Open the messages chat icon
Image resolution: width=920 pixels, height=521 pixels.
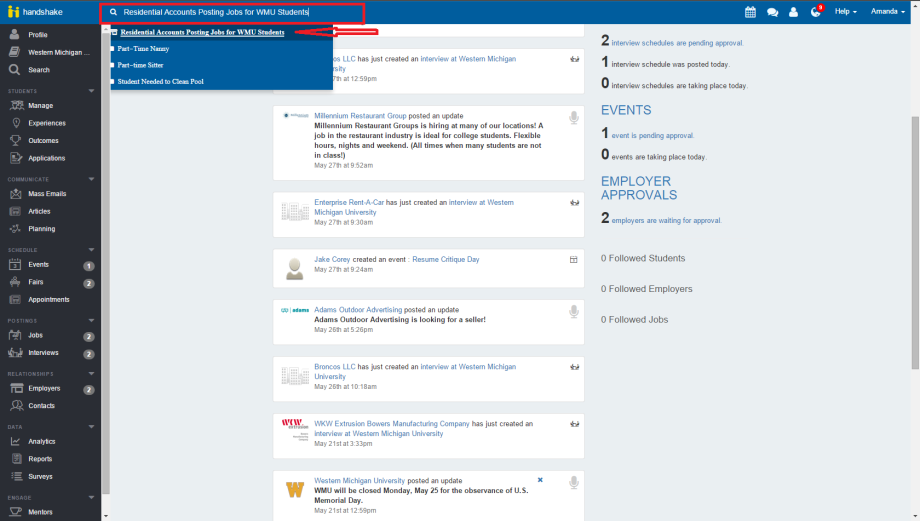coord(772,12)
